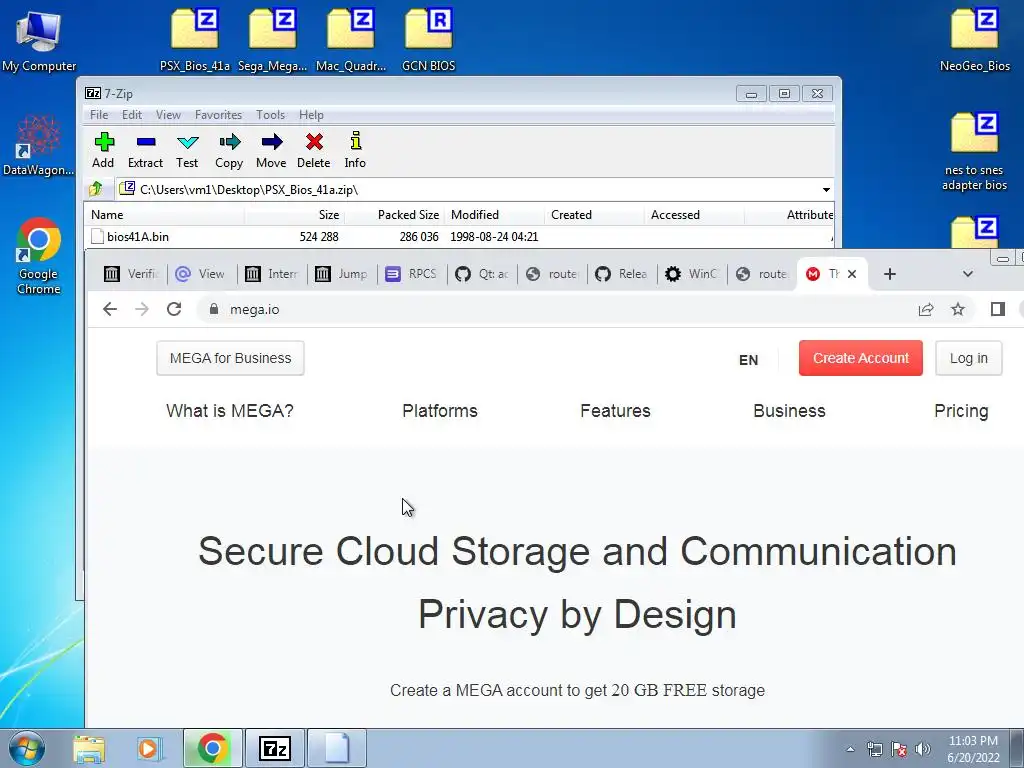The width and height of the screenshot is (1024, 768).
Task: Select the Google Chrome desktop shortcut
Action: [x=39, y=256]
